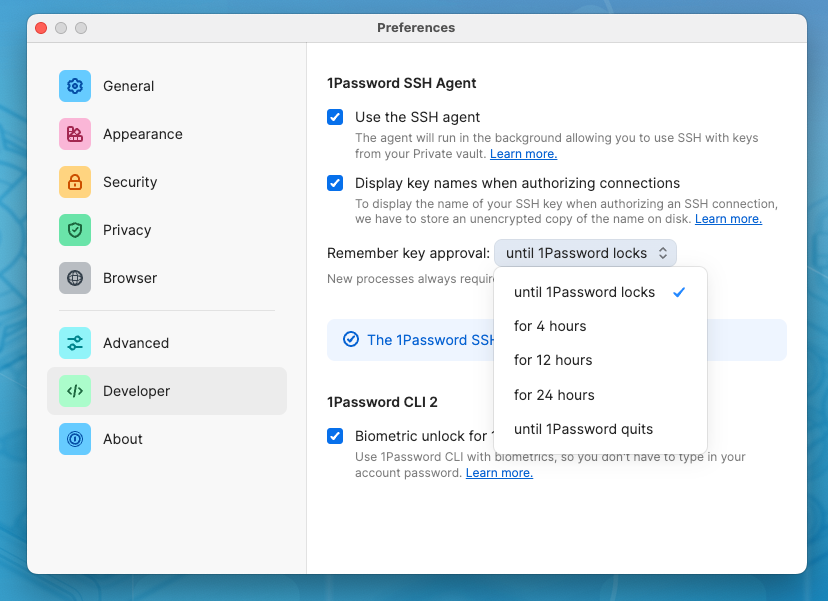Choose 'until 1Password locks' option
The height and width of the screenshot is (601, 828).
pos(600,292)
